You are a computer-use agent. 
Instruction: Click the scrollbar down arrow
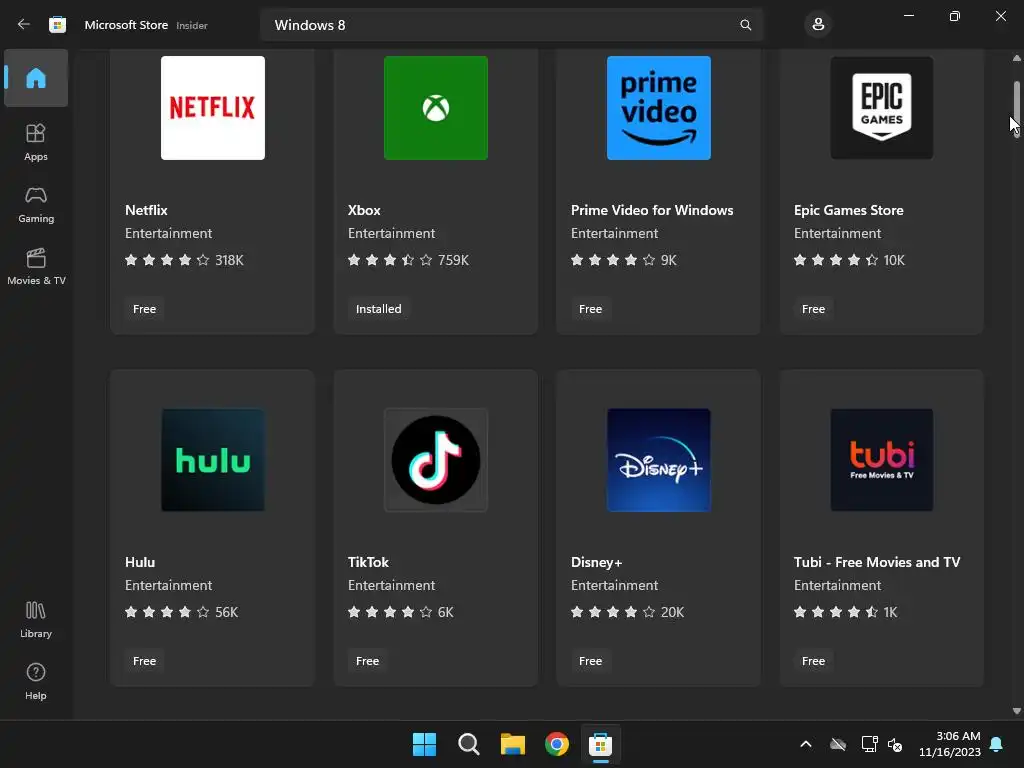tap(1016, 711)
